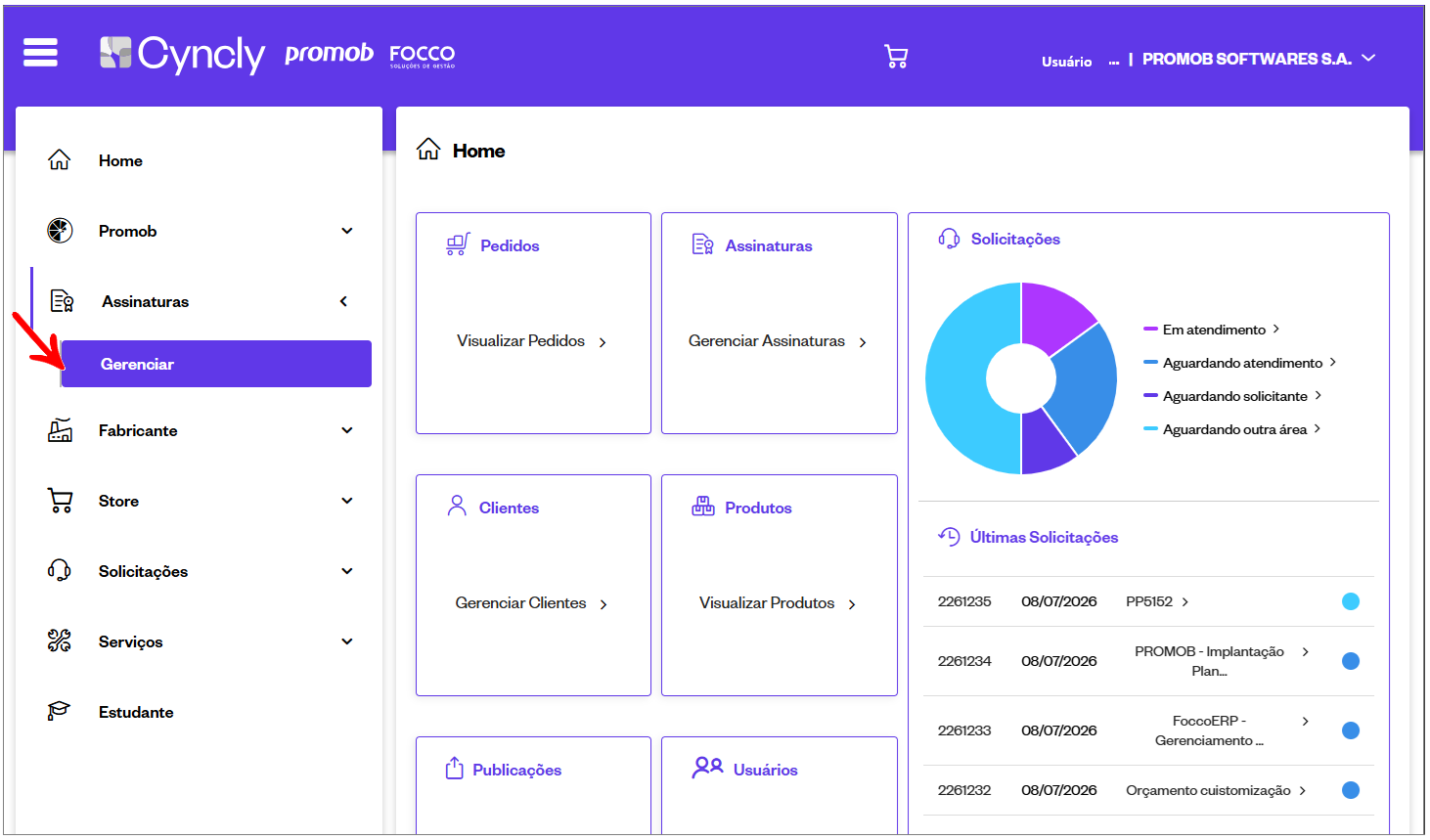Click the Serviços tools icon

pyautogui.click(x=60, y=641)
